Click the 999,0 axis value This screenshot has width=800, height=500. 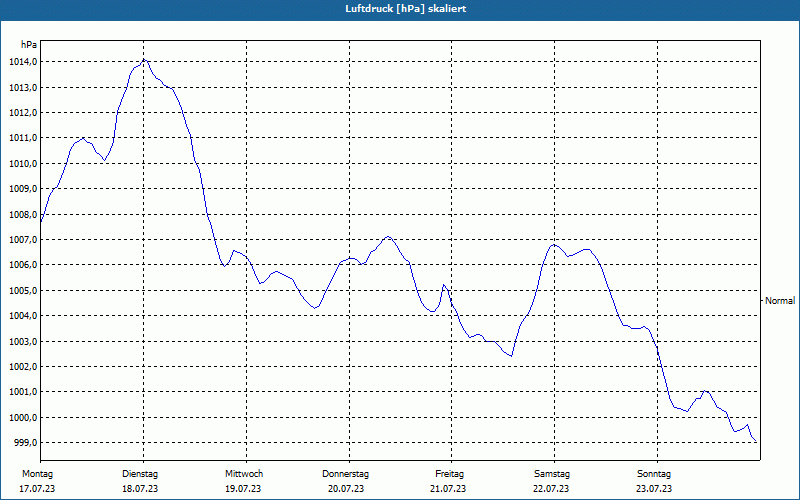point(26,442)
